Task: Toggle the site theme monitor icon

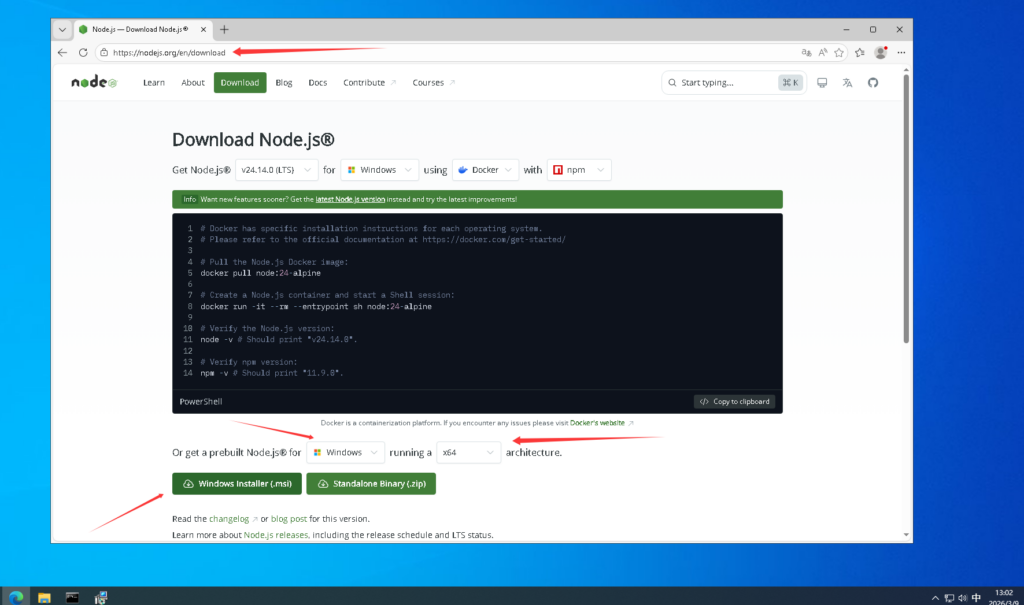Action: coord(822,83)
